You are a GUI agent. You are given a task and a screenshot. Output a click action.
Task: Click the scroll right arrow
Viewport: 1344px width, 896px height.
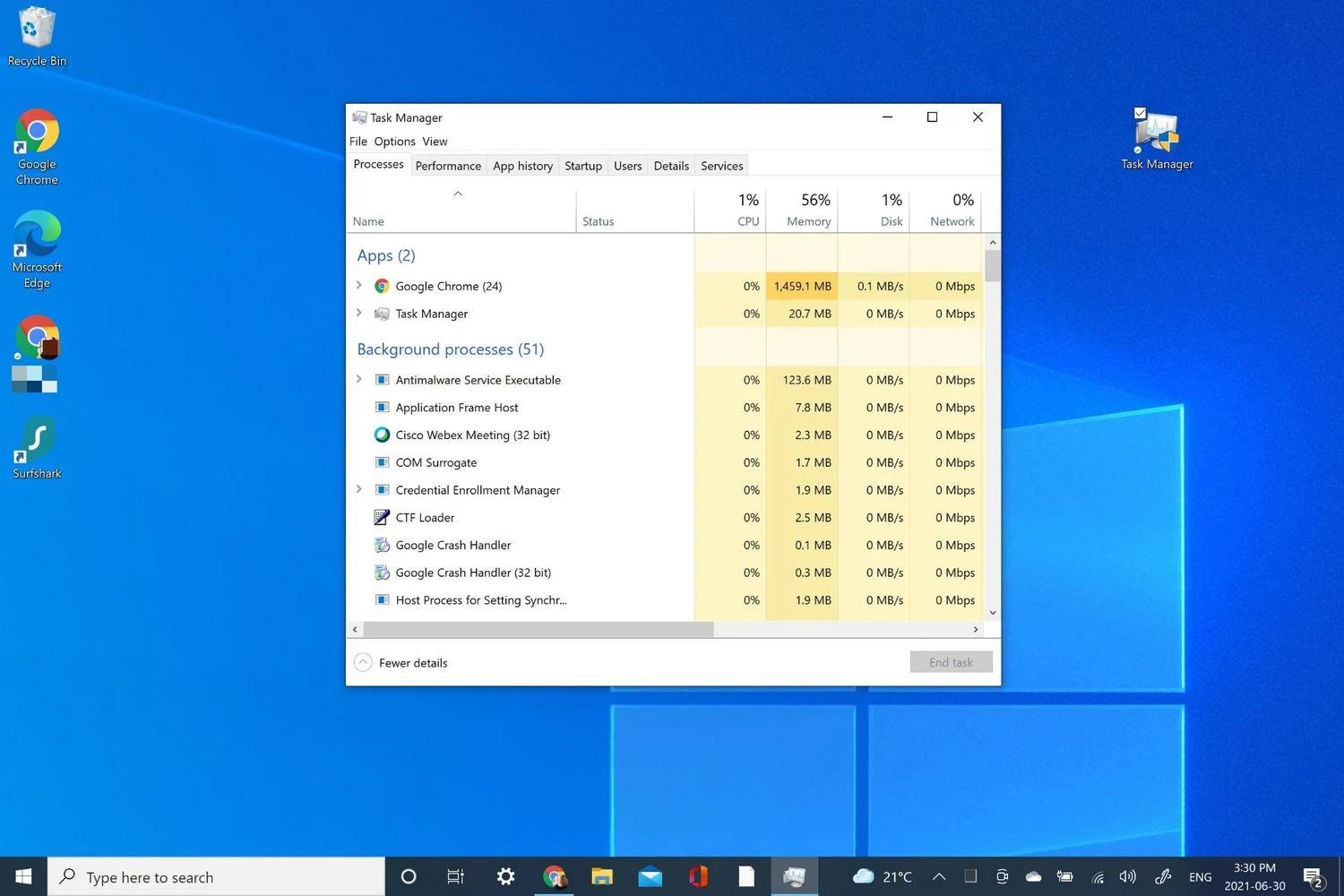pyautogui.click(x=976, y=629)
